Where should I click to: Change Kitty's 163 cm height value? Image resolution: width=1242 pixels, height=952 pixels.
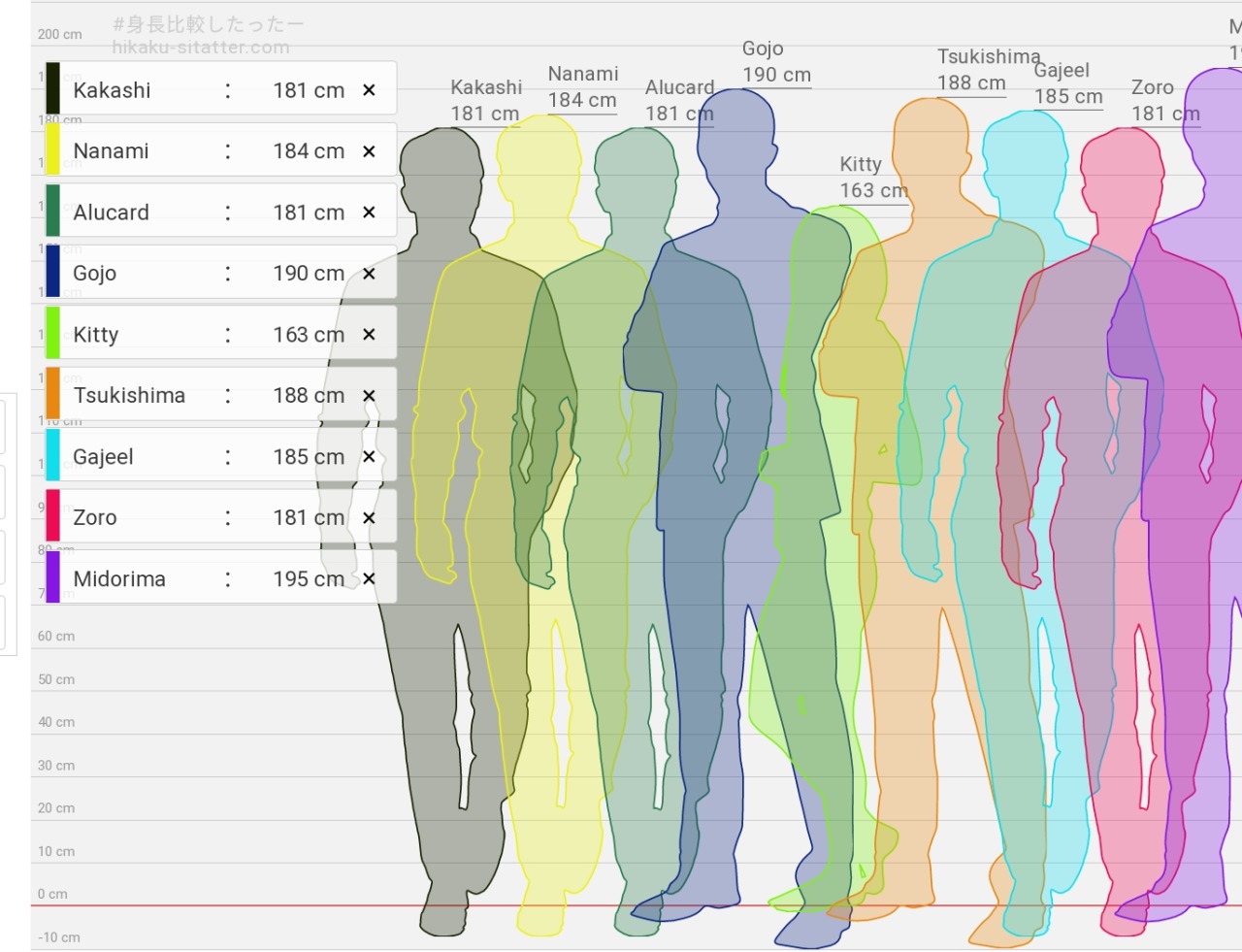pos(309,335)
